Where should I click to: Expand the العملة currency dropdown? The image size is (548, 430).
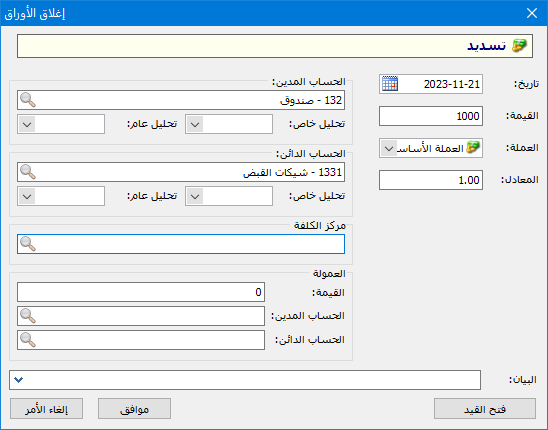[x=389, y=148]
